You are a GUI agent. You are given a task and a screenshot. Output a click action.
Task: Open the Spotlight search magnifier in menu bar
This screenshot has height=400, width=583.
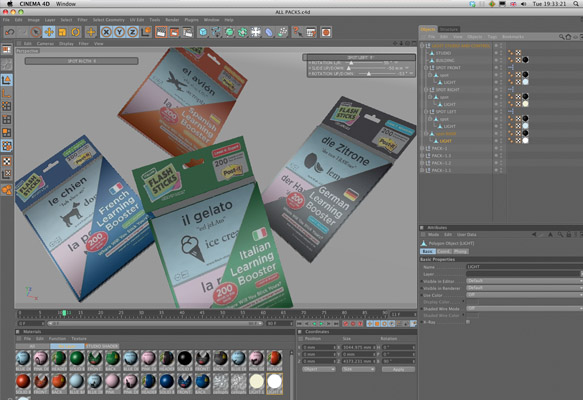[x=576, y=4]
